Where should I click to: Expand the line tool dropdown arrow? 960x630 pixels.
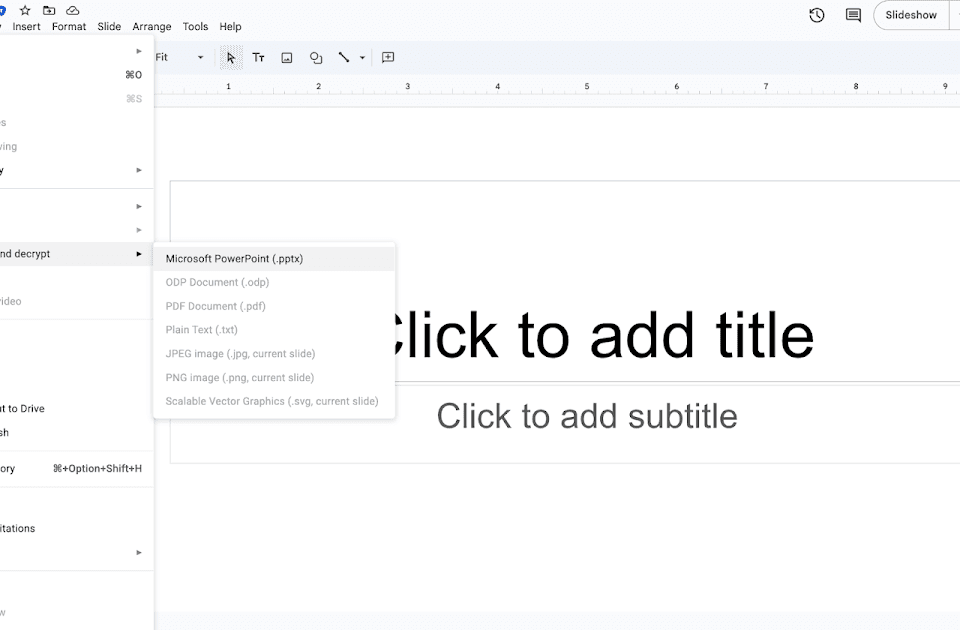tap(362, 58)
